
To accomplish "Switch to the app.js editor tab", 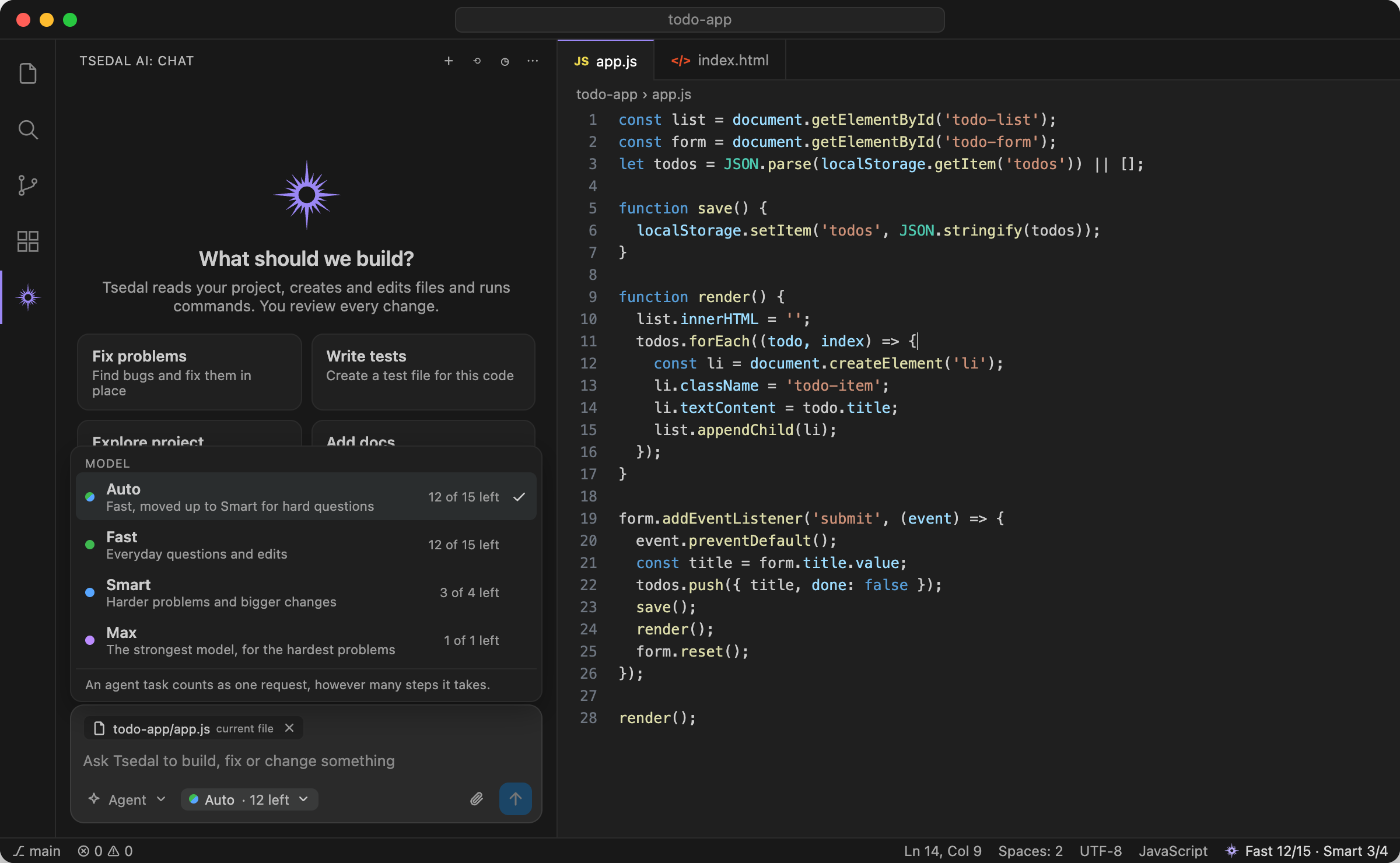I will [605, 61].
